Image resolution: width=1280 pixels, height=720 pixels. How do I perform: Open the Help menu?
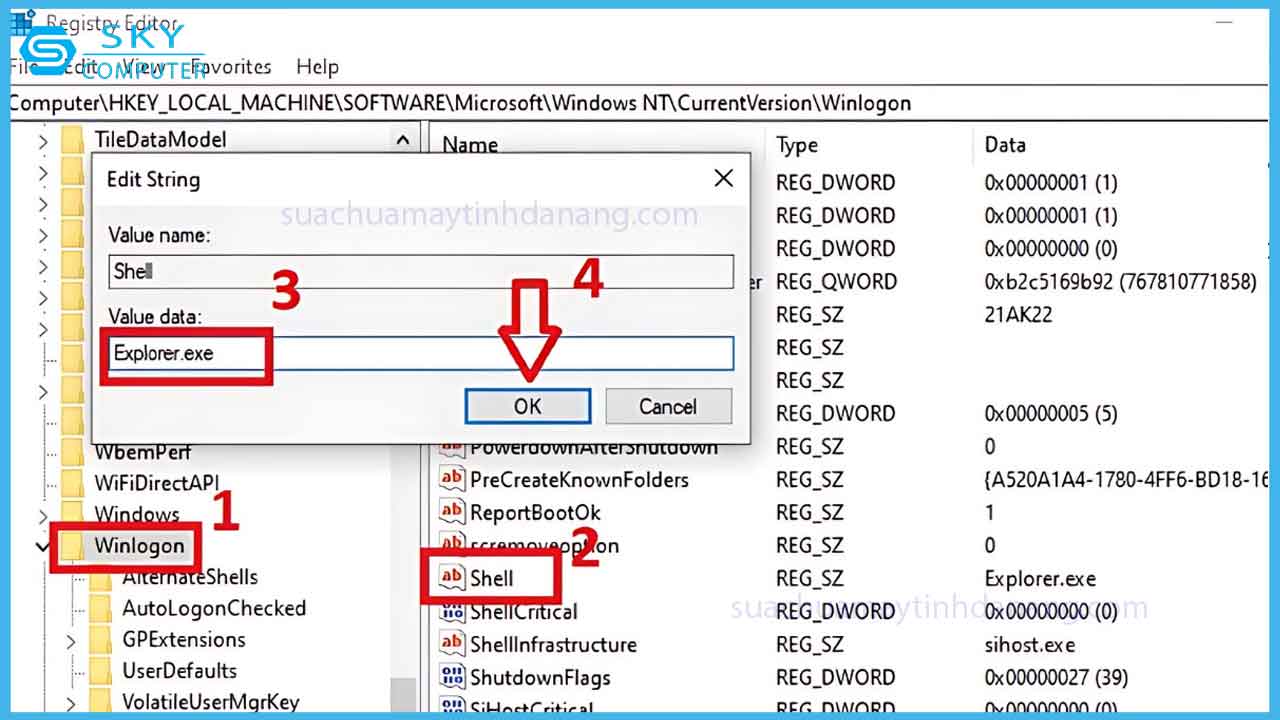(317, 67)
